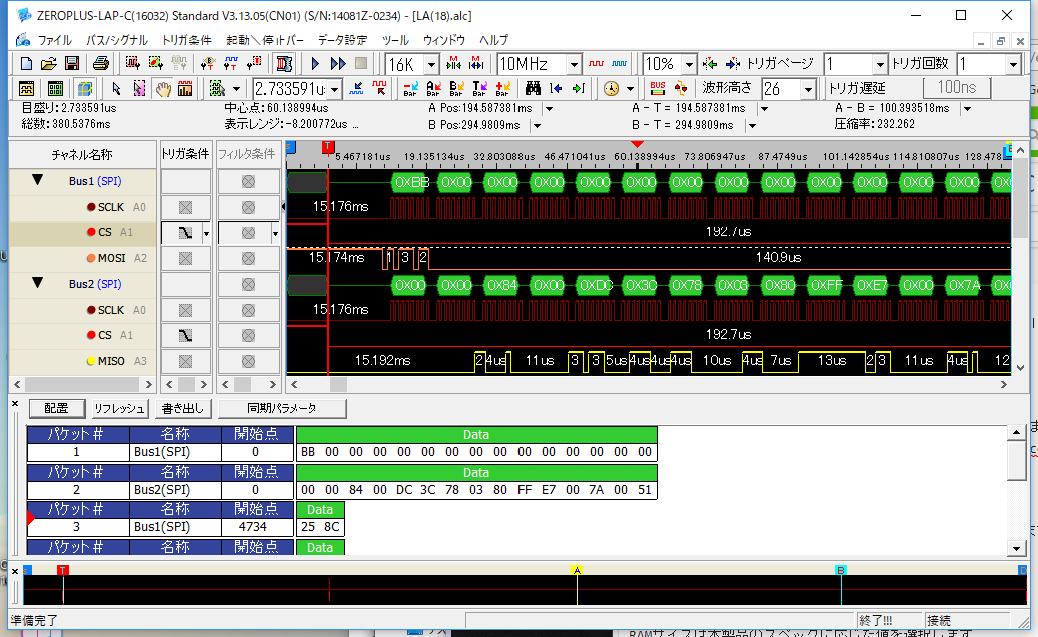Open the 16K memory depth dropdown
Viewport: 1038px width, 637px height.
(x=432, y=64)
